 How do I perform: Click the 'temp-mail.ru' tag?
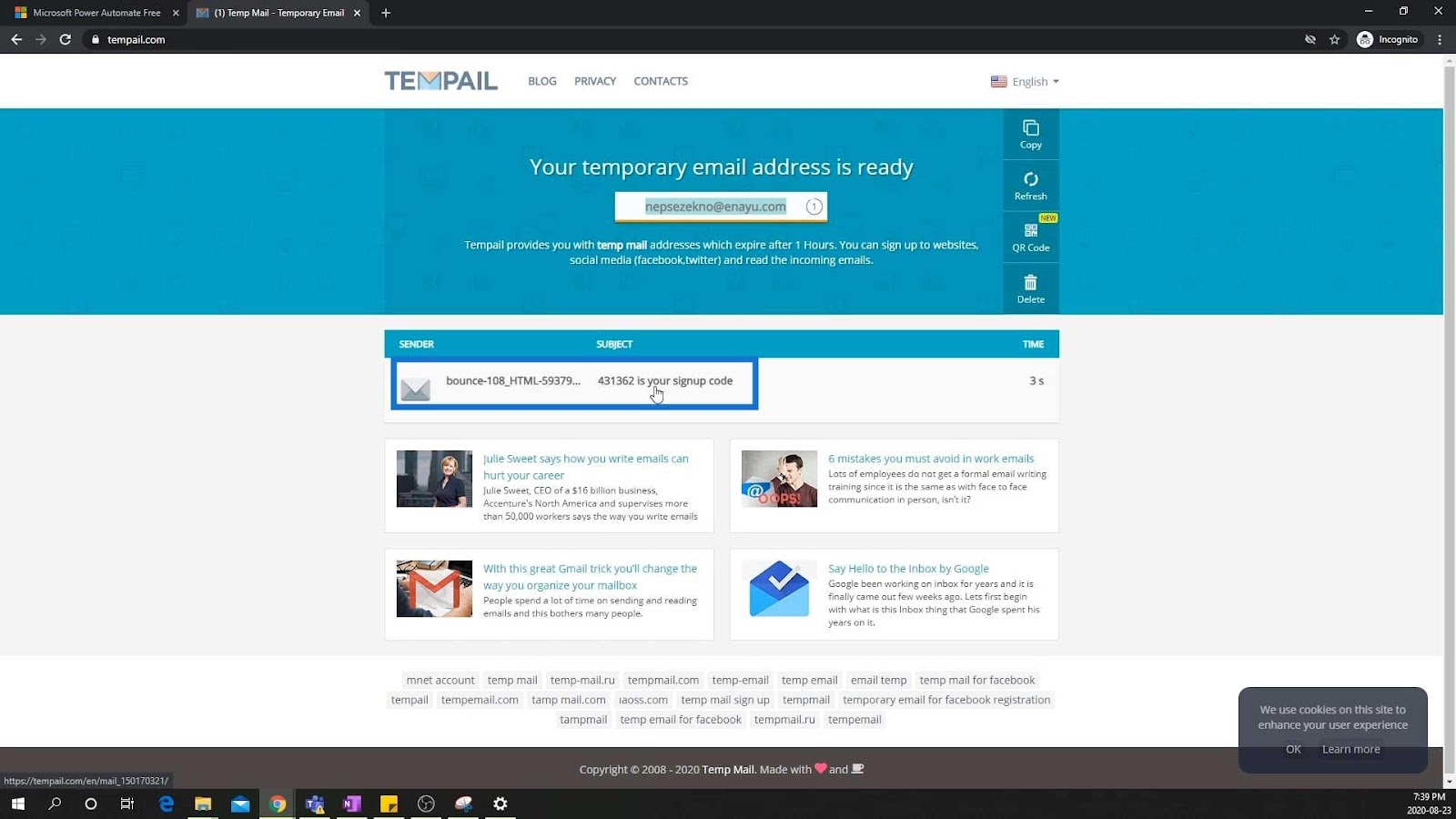(582, 680)
